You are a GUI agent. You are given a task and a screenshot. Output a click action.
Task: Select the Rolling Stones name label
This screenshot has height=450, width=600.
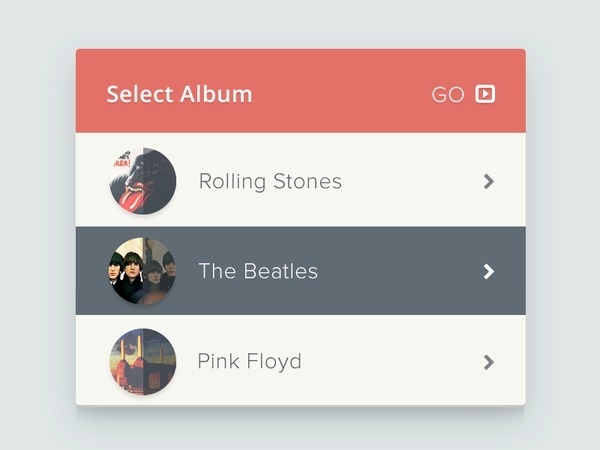270,181
